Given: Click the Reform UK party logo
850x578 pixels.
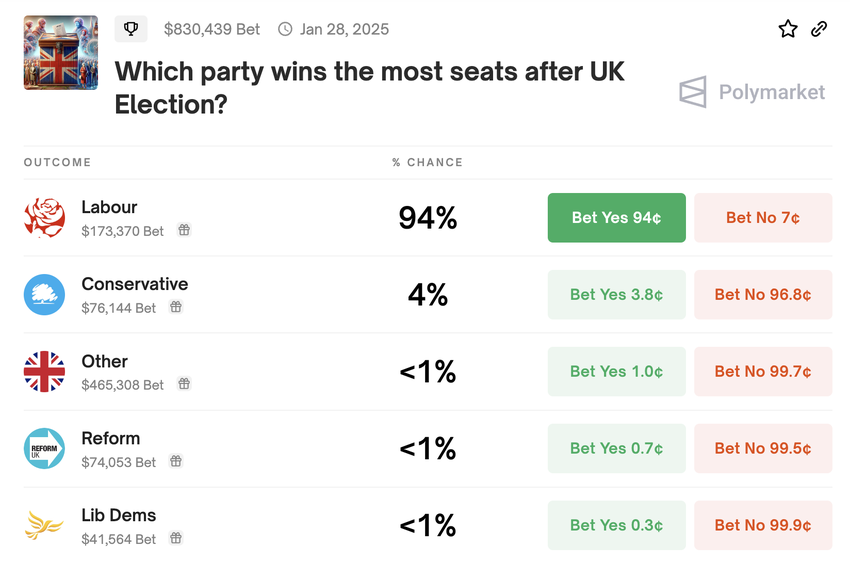Looking at the screenshot, I should [44, 449].
